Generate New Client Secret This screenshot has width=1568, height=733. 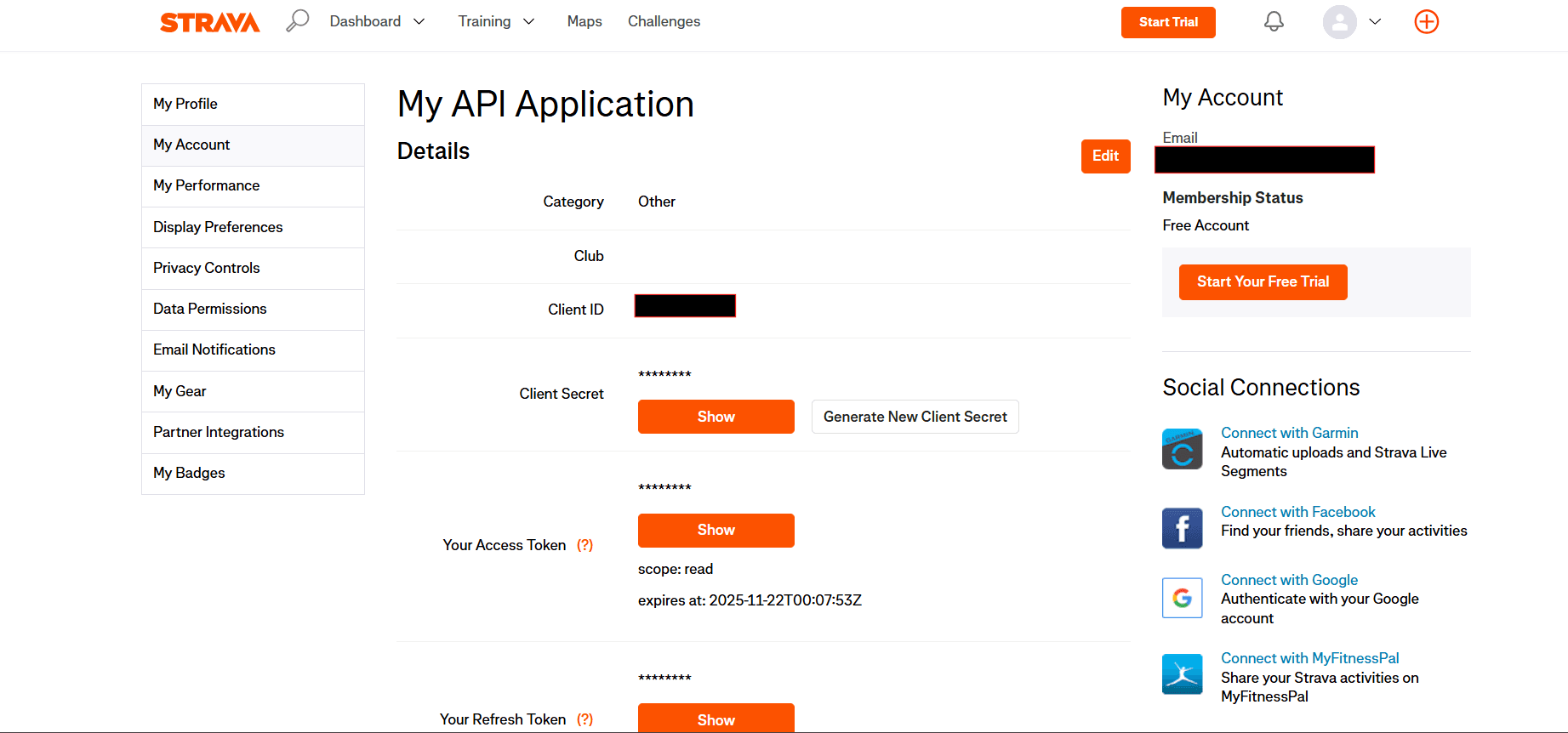[915, 417]
